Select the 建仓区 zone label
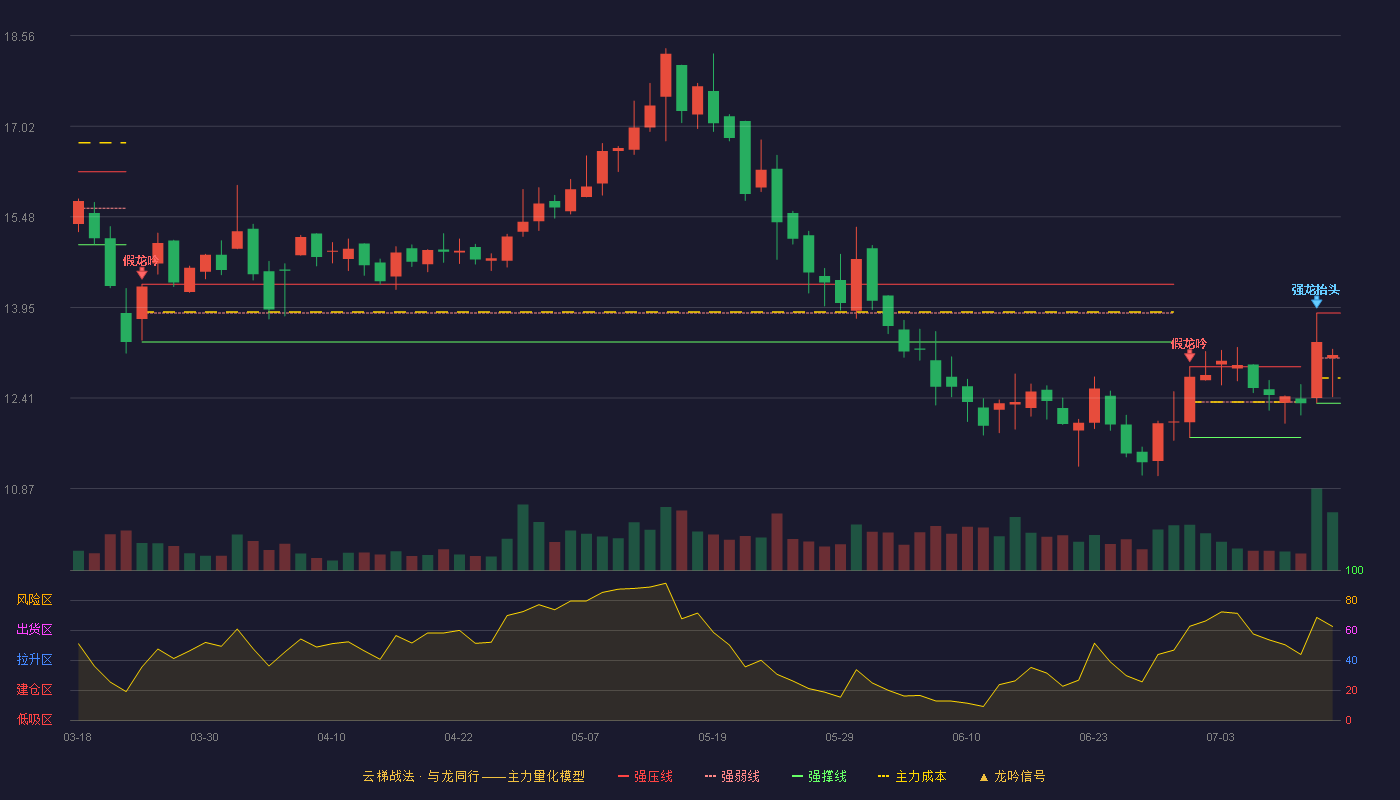1400x800 pixels. [34, 690]
